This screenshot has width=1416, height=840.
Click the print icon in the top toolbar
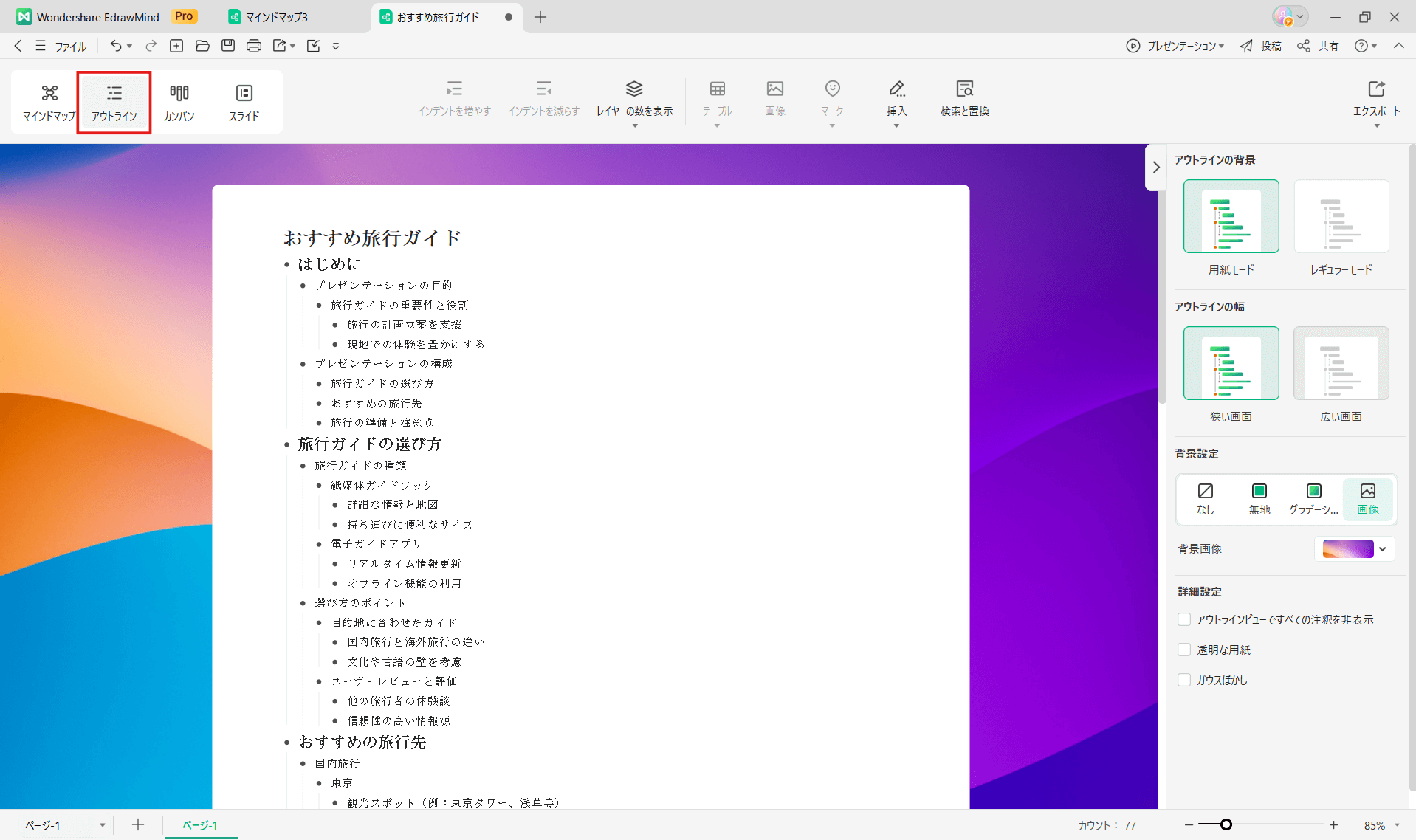(x=254, y=46)
